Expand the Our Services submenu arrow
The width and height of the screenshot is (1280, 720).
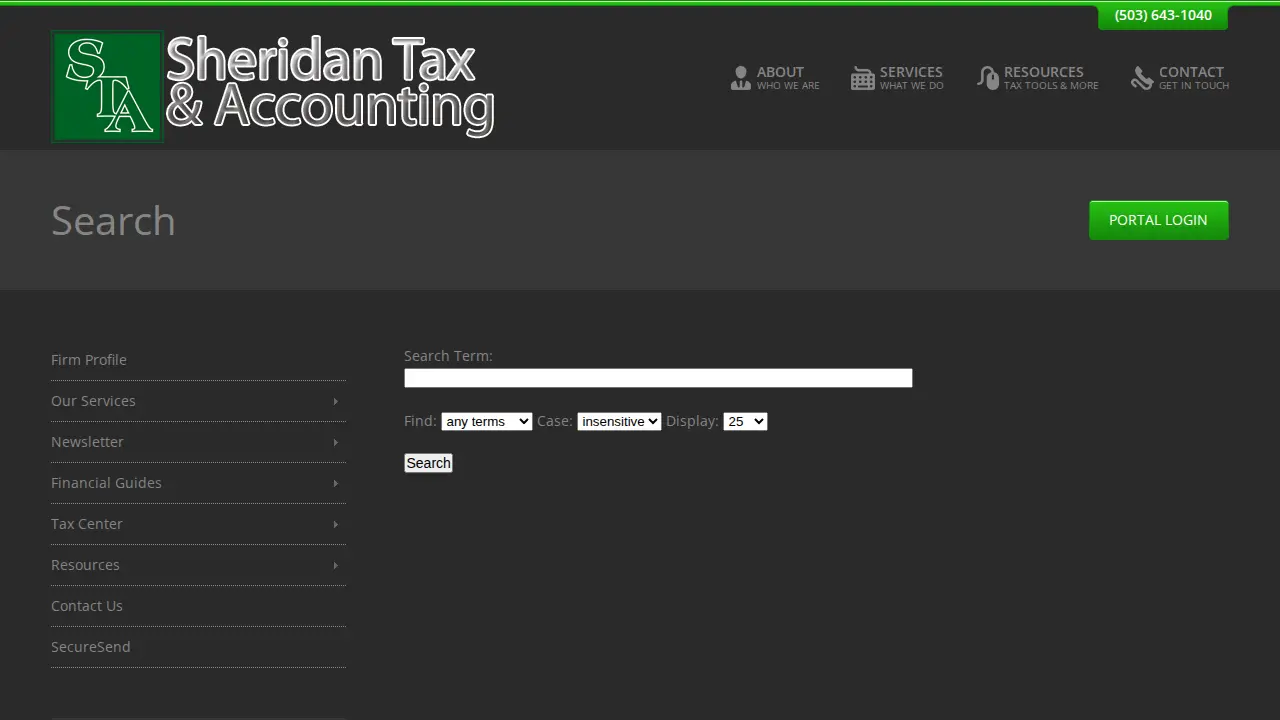335,401
